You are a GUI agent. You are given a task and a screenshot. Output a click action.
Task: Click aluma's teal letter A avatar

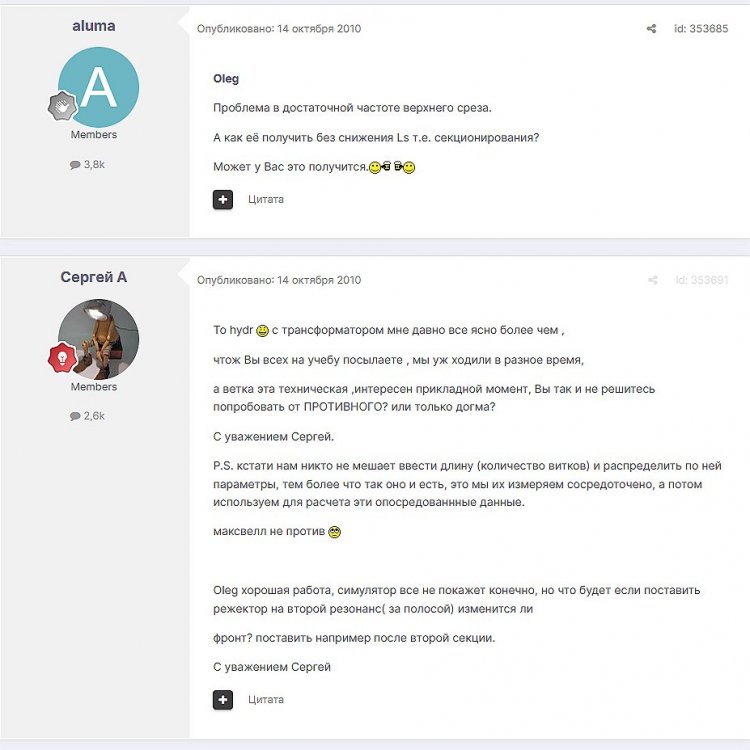[x=99, y=87]
